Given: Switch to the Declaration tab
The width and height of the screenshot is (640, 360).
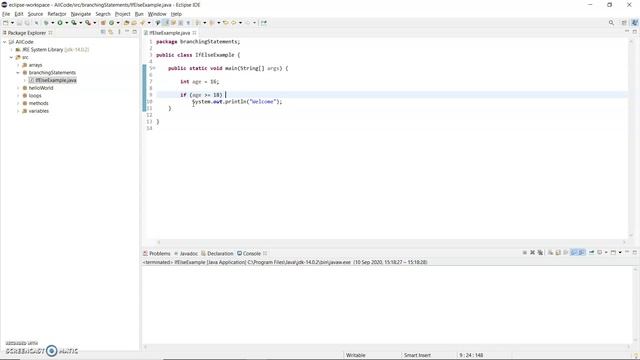Looking at the screenshot, I should point(217,253).
